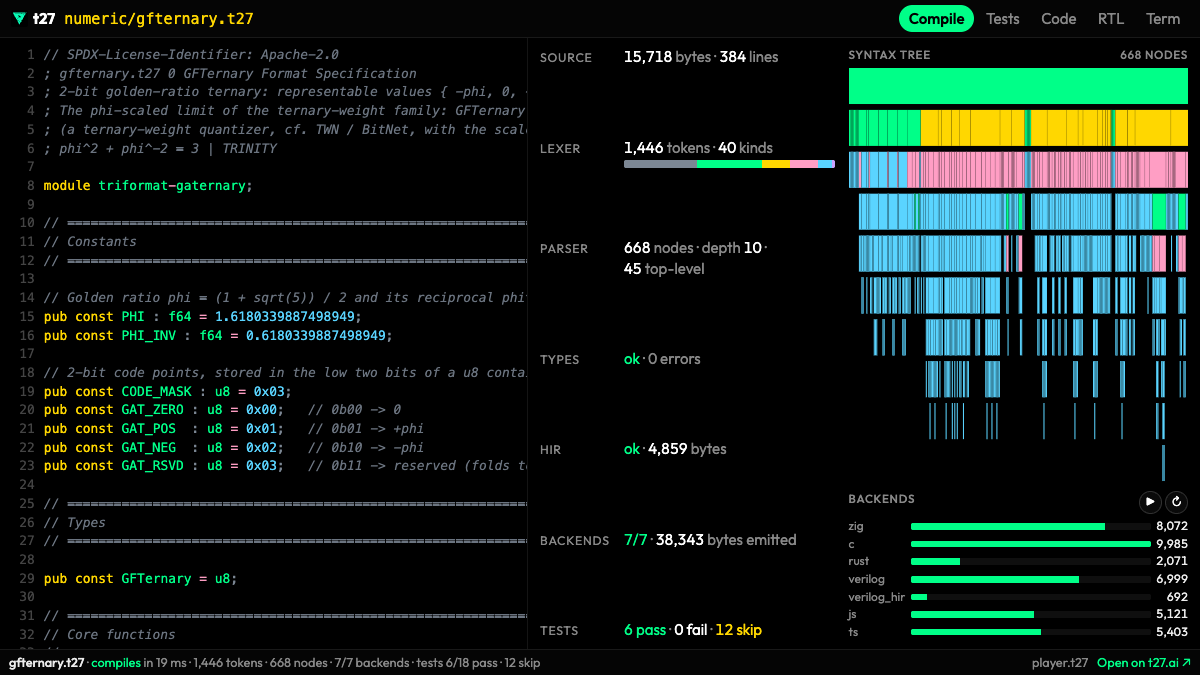Click the '// Core functions' comment line

[x=109, y=634]
